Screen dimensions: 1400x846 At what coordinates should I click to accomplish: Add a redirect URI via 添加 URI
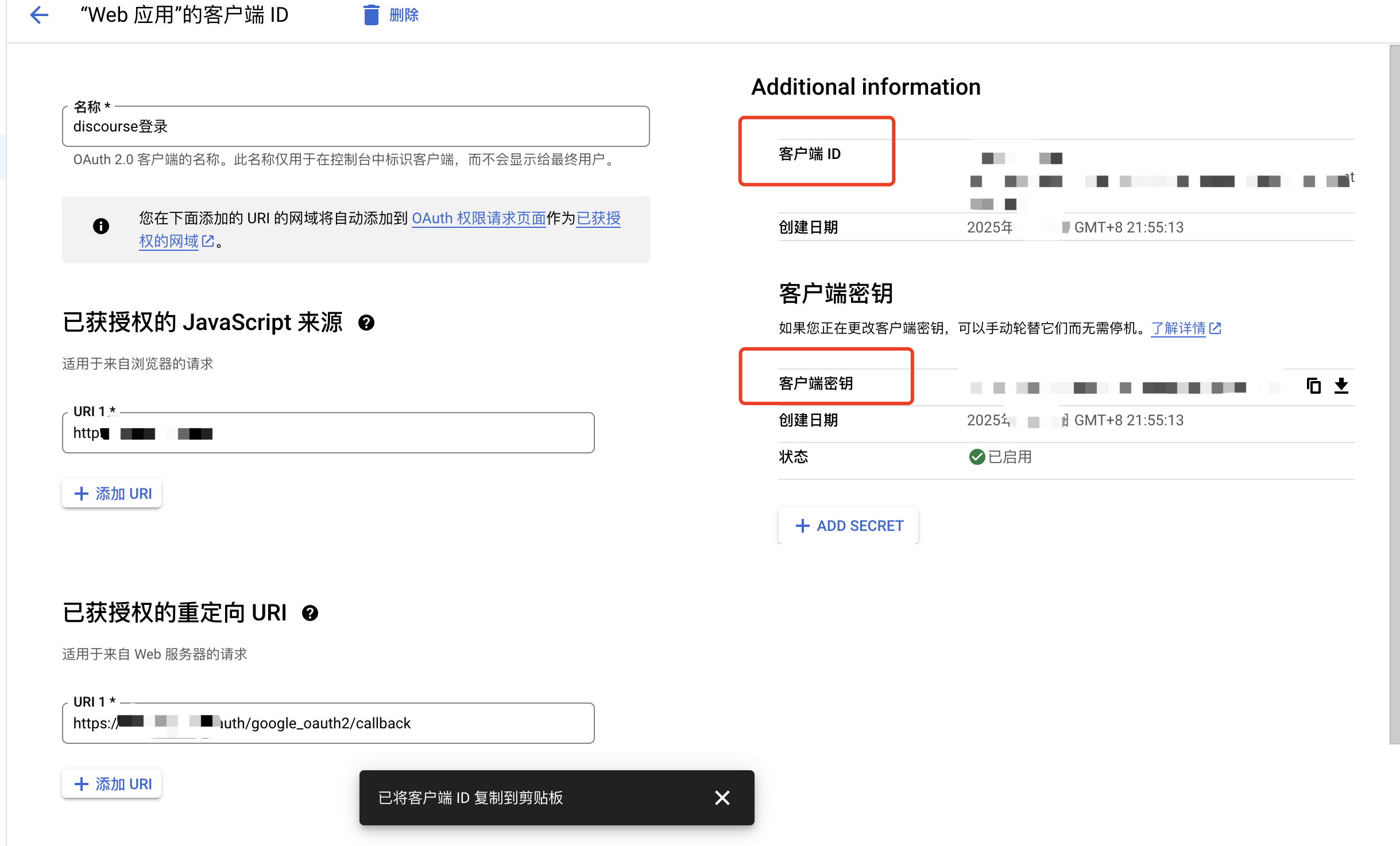click(x=113, y=784)
